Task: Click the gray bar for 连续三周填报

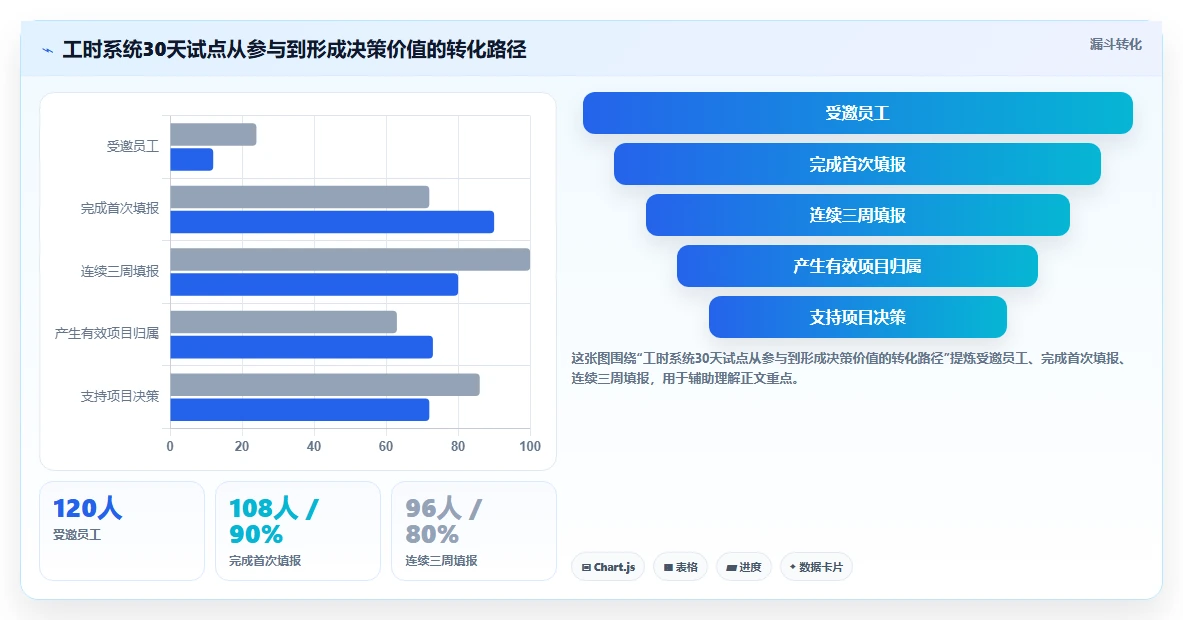Action: [350, 259]
